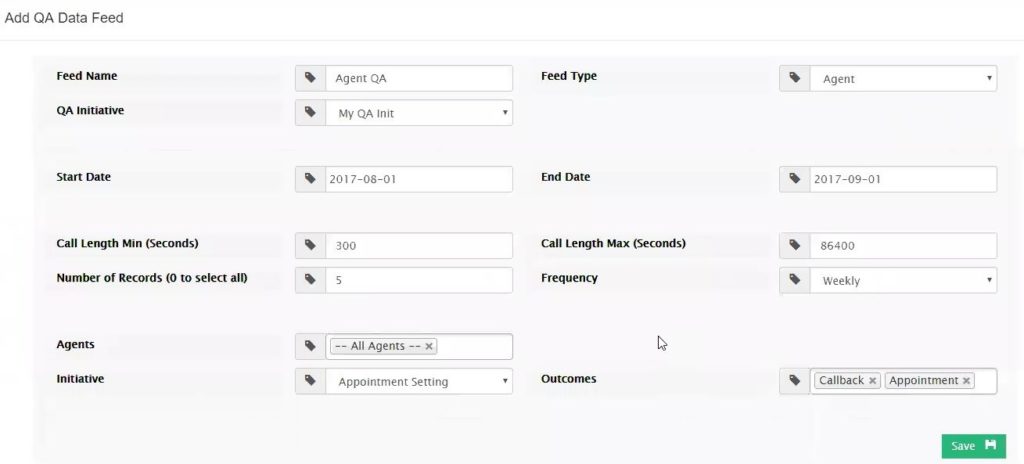Open the QA Initiative dropdown

point(419,112)
